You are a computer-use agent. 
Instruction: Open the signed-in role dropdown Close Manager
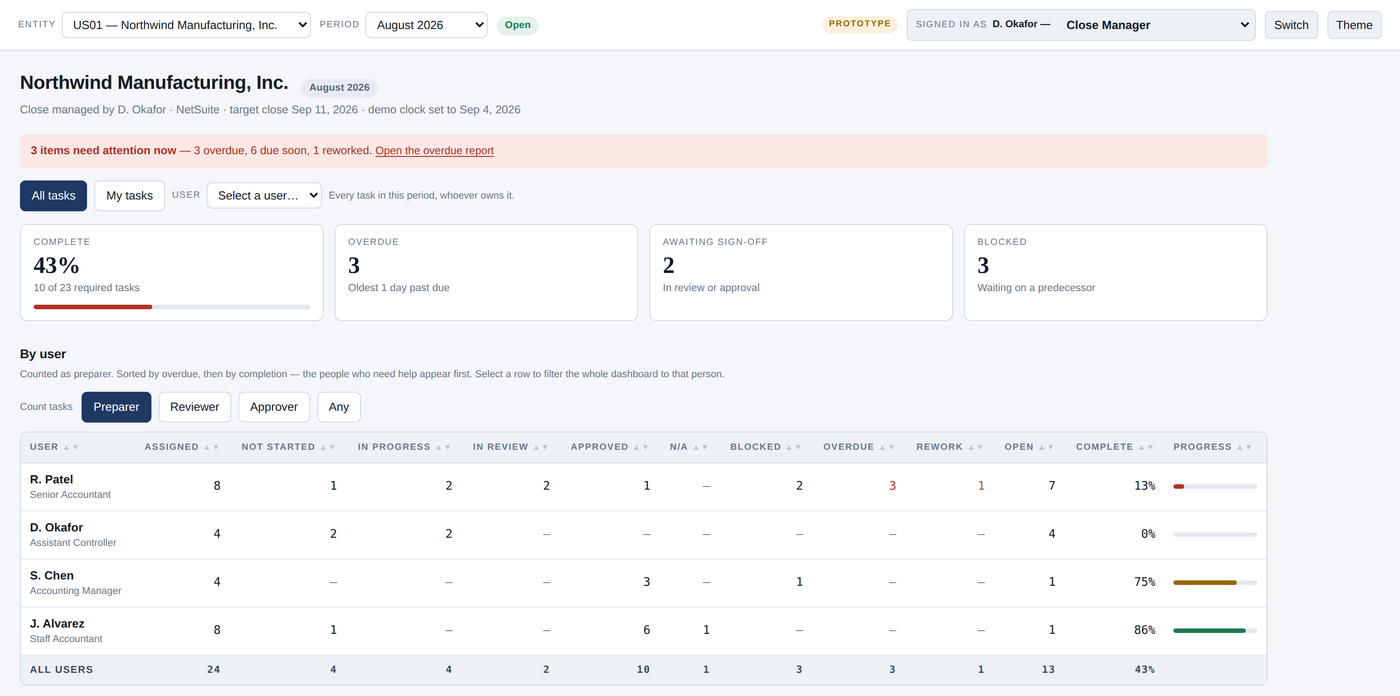pos(1081,25)
